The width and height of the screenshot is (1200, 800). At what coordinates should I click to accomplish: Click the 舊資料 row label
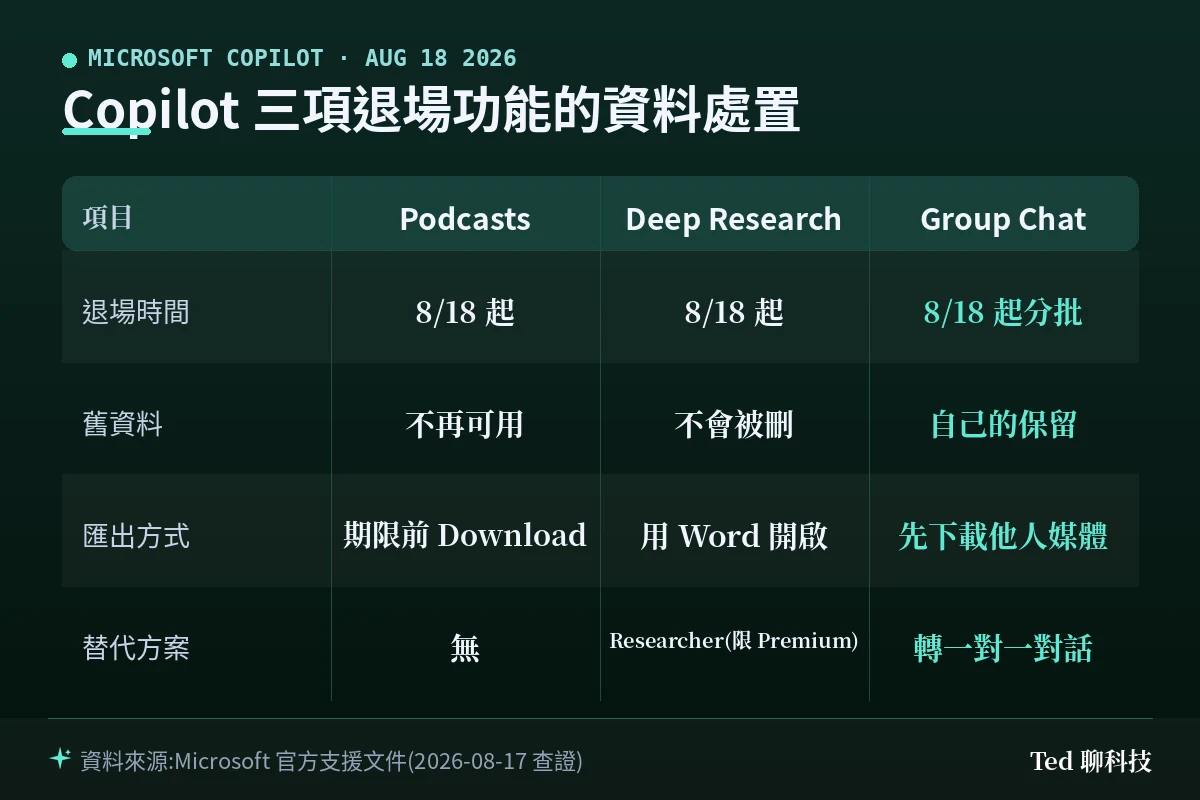(x=122, y=424)
